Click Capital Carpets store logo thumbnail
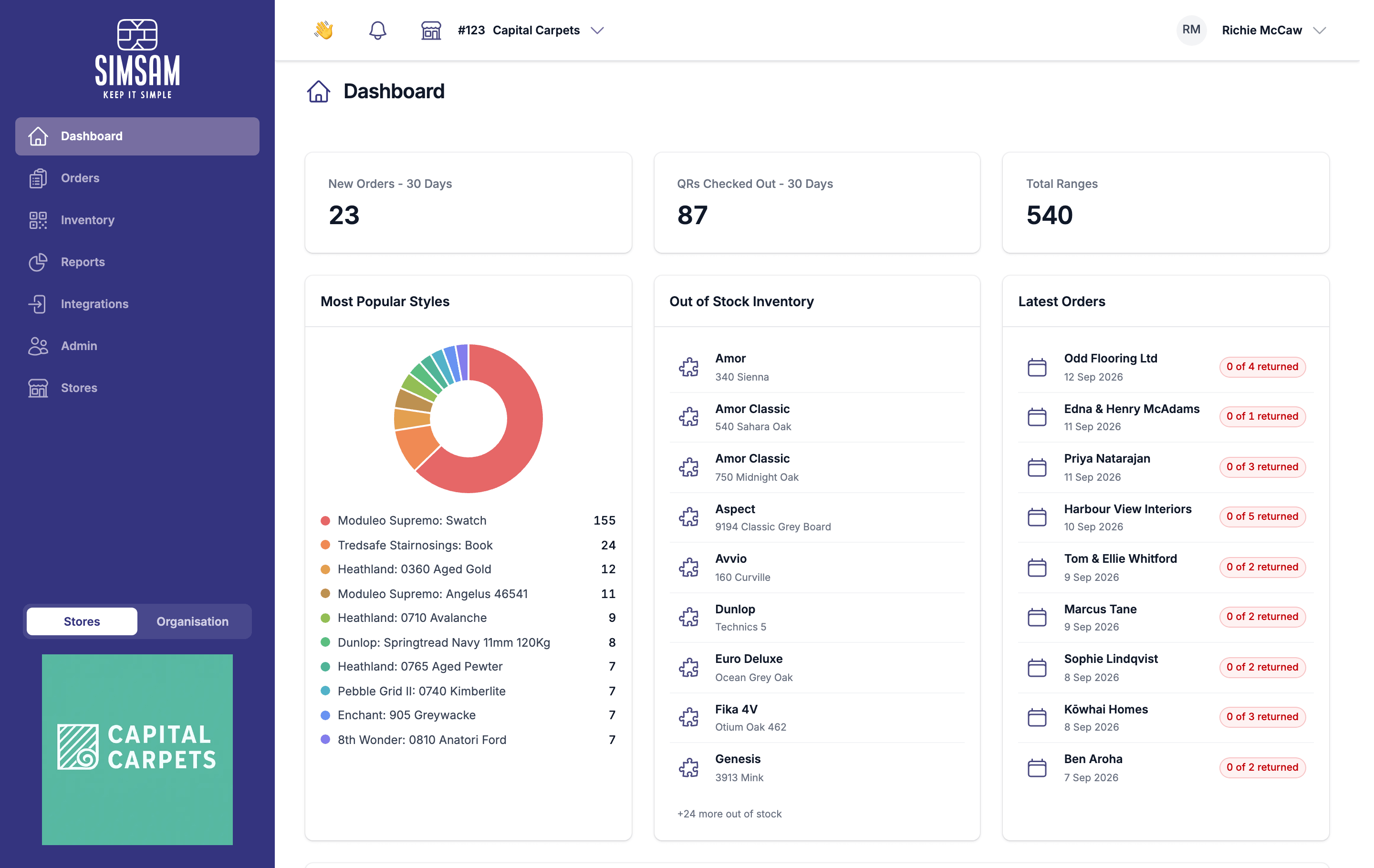 [137, 749]
